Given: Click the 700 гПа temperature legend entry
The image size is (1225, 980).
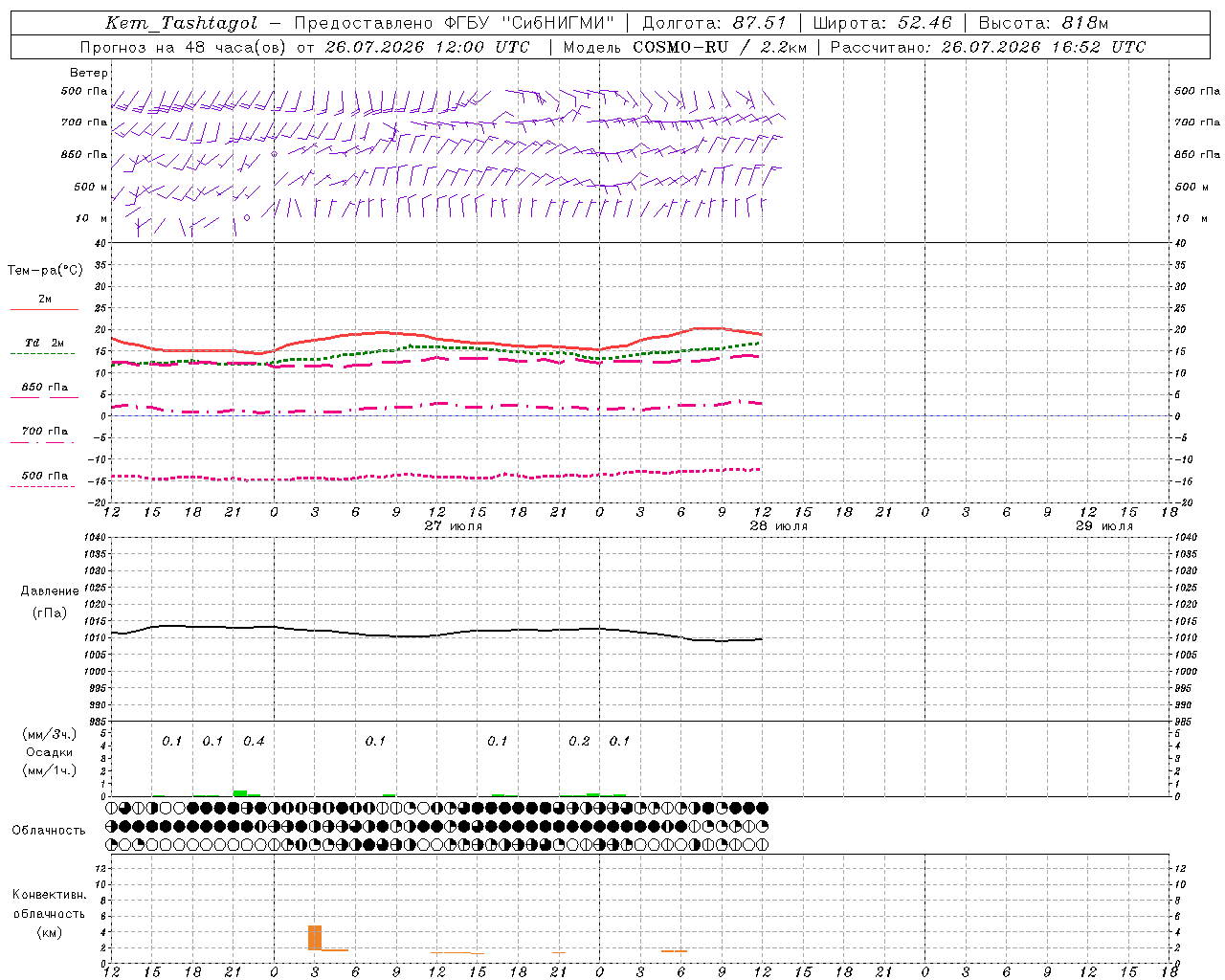Looking at the screenshot, I should coord(44,435).
